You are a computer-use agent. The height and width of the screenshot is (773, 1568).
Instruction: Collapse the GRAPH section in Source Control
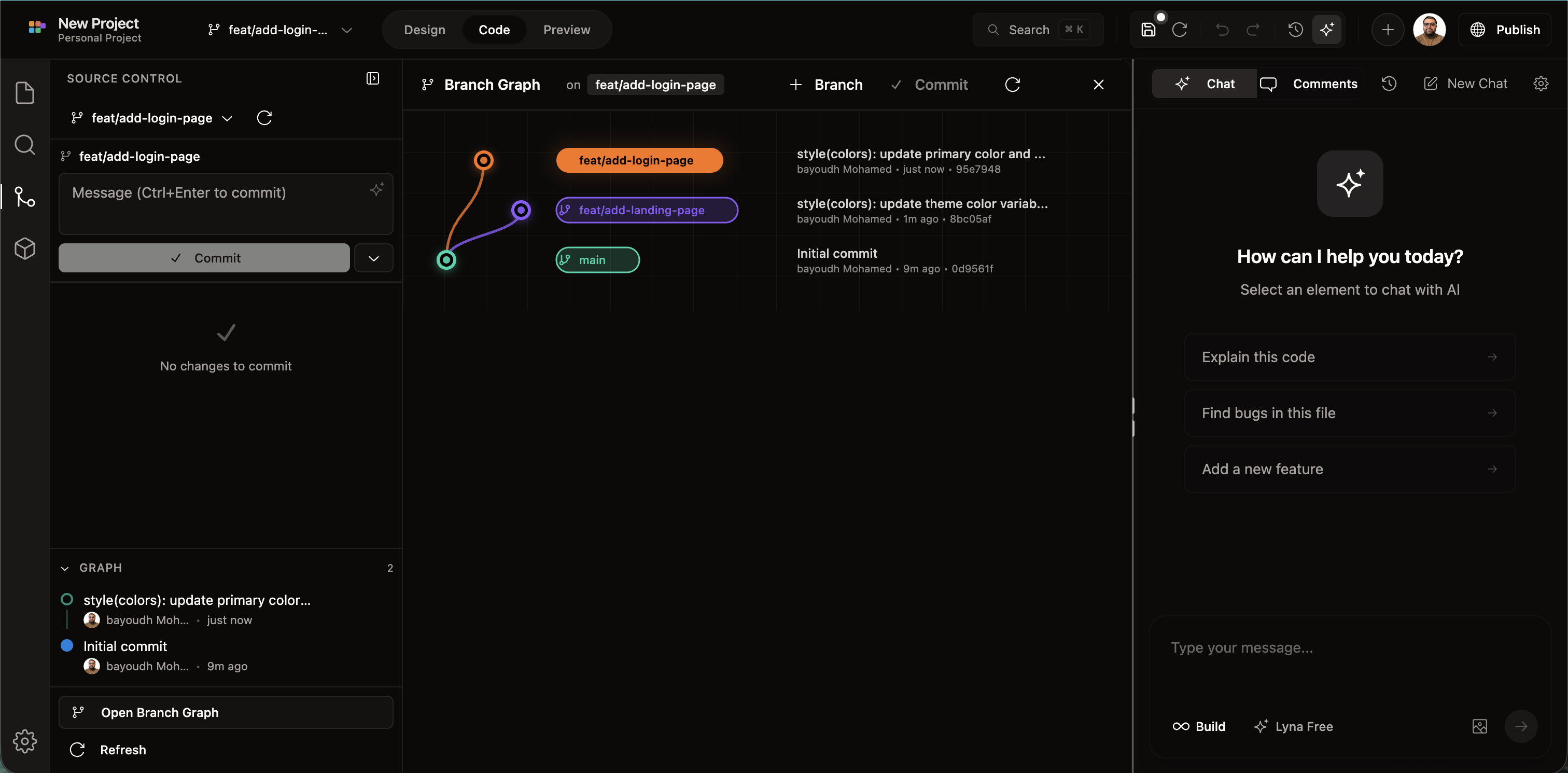66,568
